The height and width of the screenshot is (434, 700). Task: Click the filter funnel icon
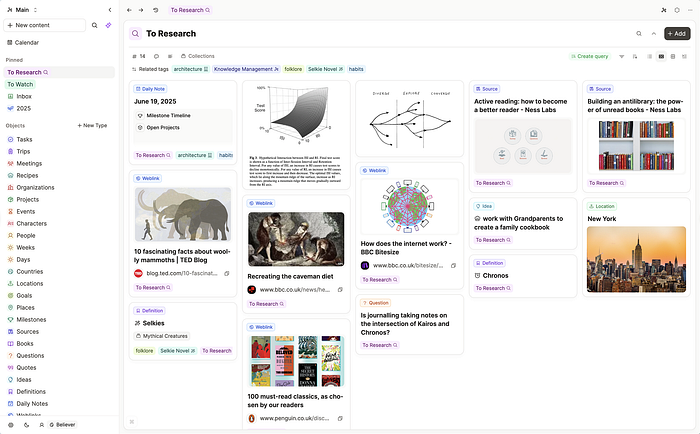coord(621,56)
